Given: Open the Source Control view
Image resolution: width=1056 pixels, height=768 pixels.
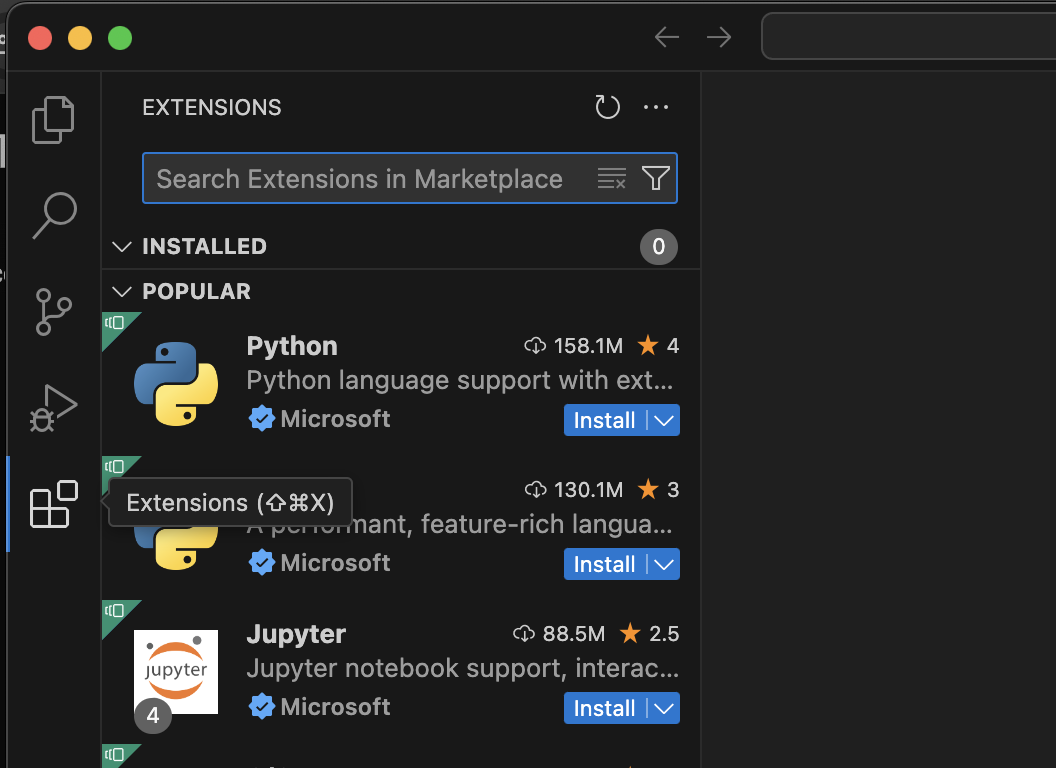Looking at the screenshot, I should (54, 312).
